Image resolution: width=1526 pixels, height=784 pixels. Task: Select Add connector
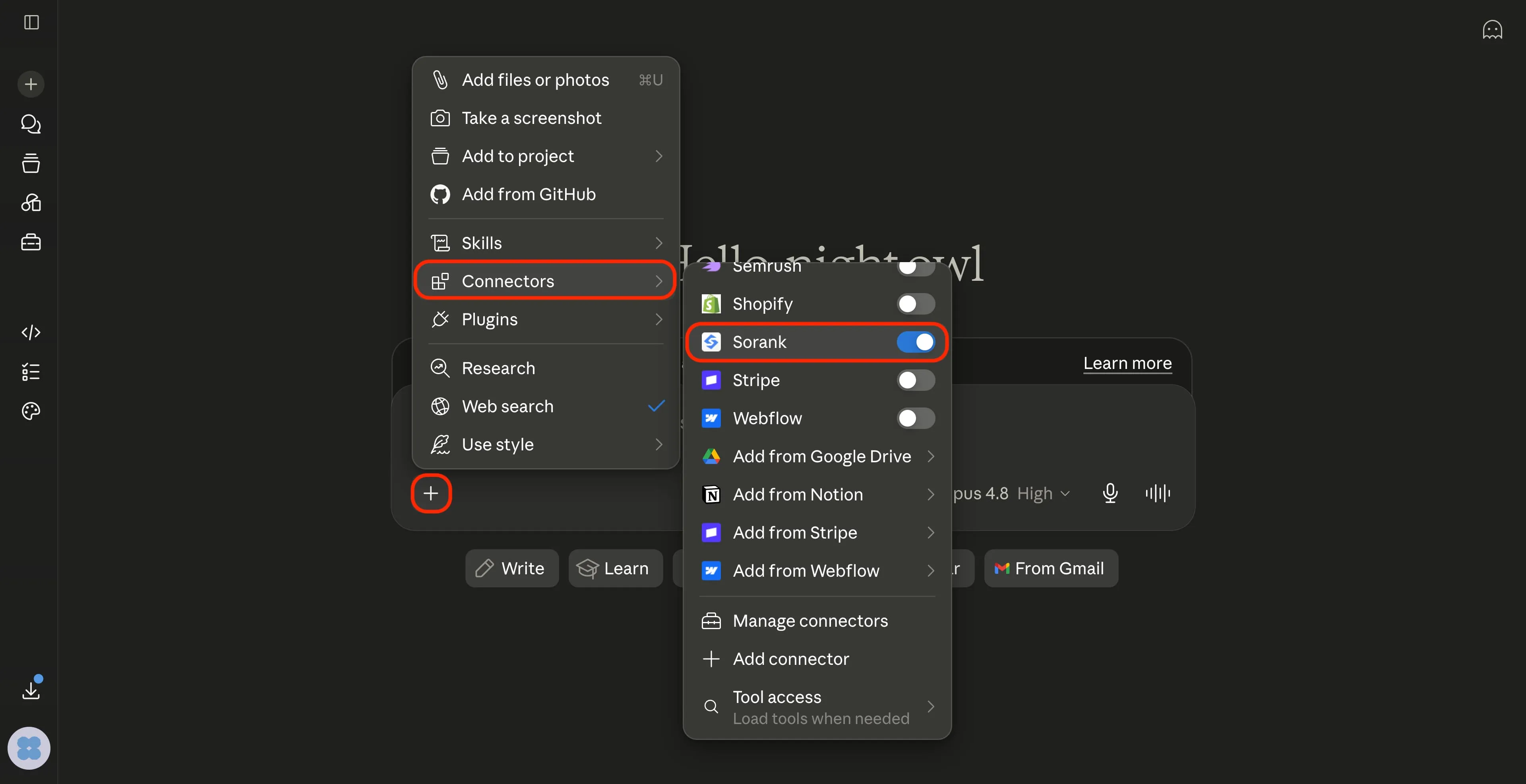(x=817, y=659)
